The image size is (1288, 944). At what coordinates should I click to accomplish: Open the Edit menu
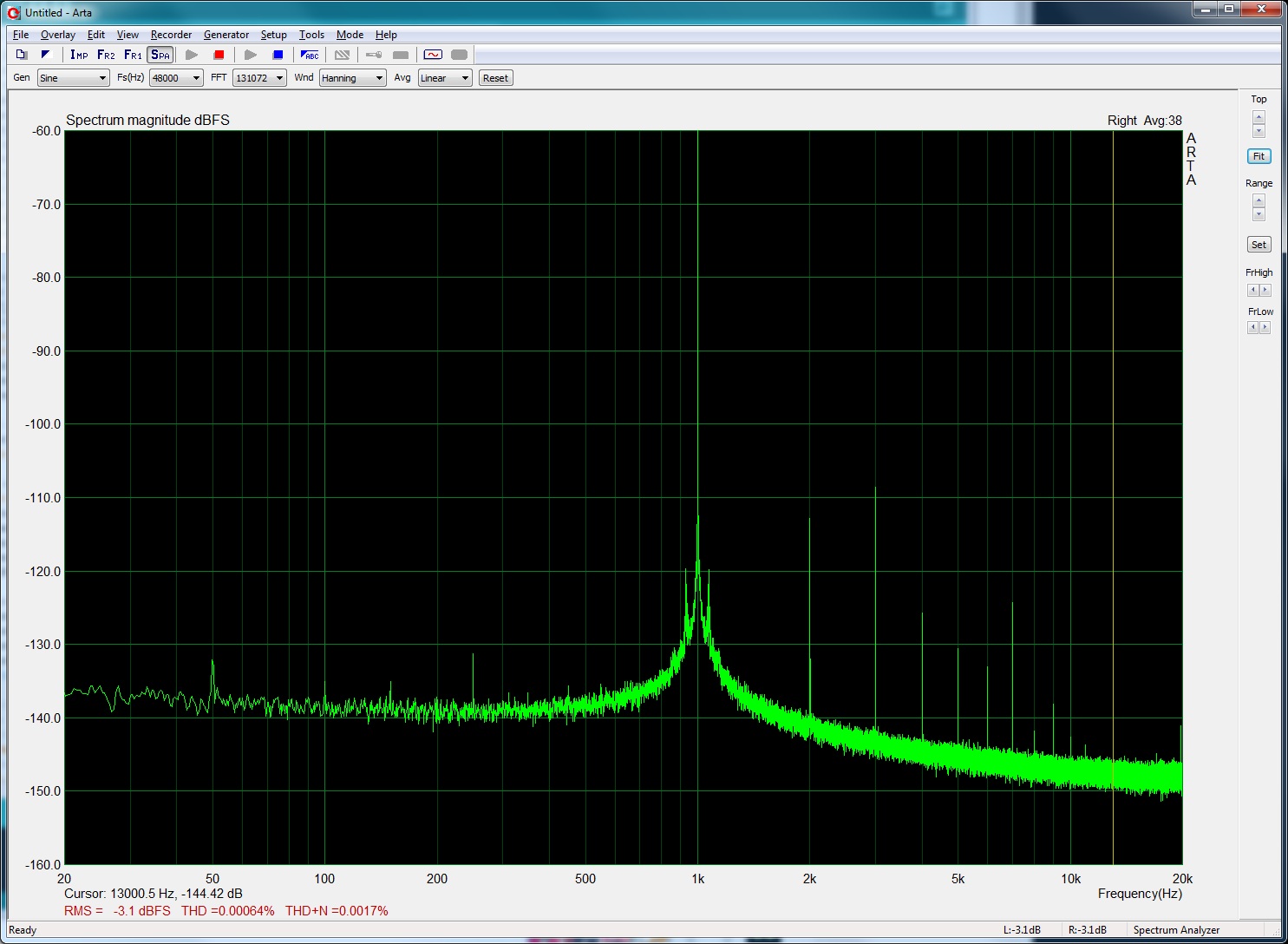pyautogui.click(x=96, y=35)
